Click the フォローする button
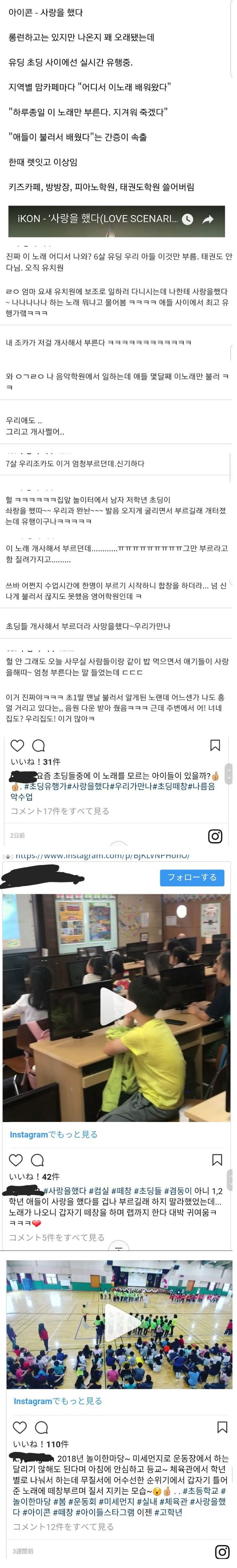The height and width of the screenshot is (1568, 237). click(x=192, y=877)
